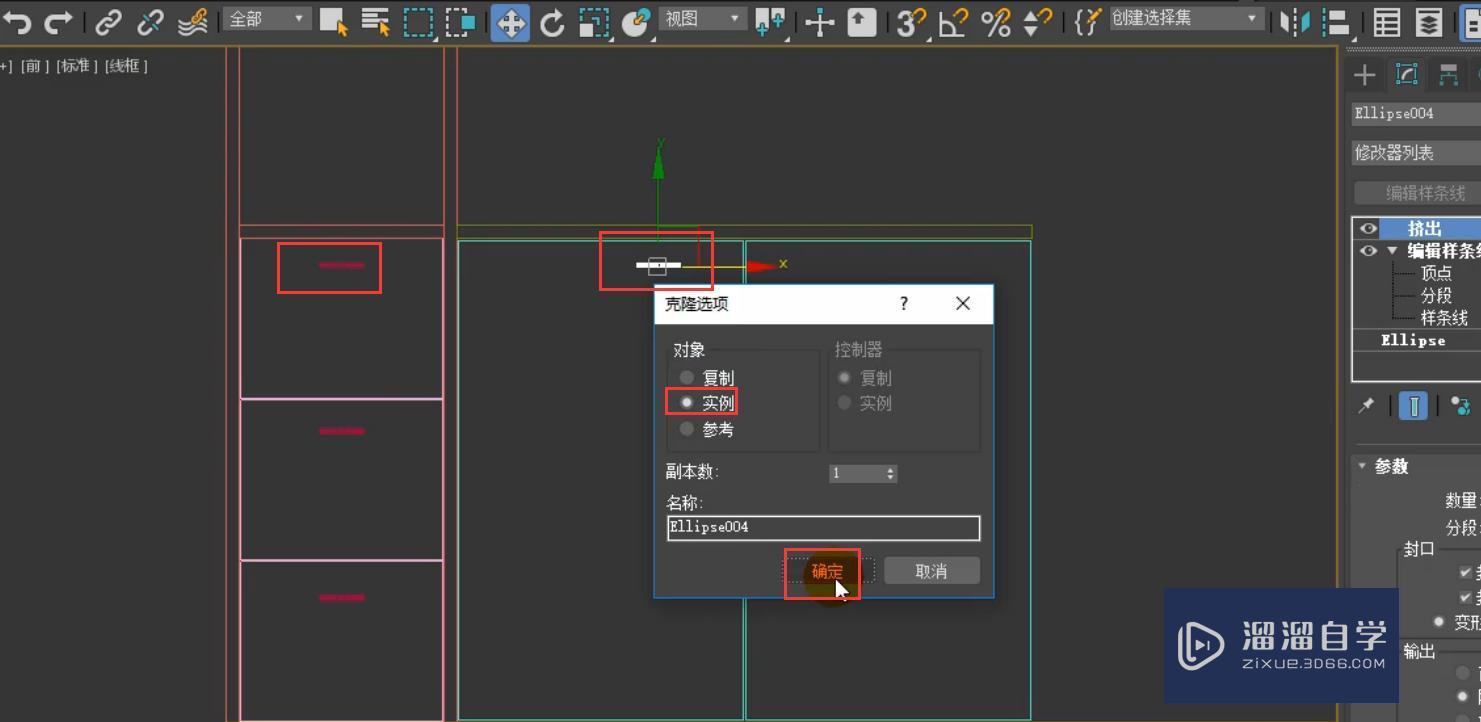Click the 取消 button in clone dialog
The image size is (1481, 722).
point(931,571)
